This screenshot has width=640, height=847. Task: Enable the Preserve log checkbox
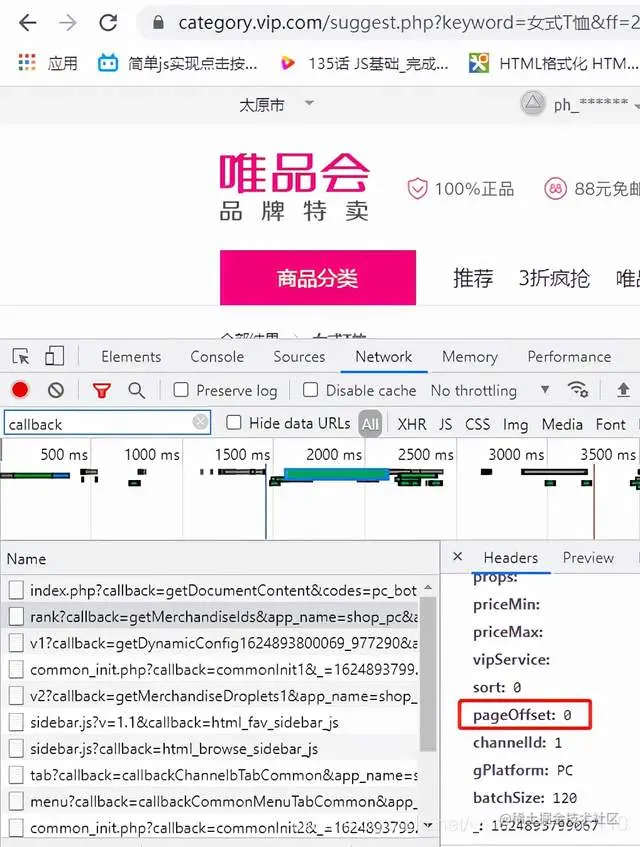click(x=181, y=390)
